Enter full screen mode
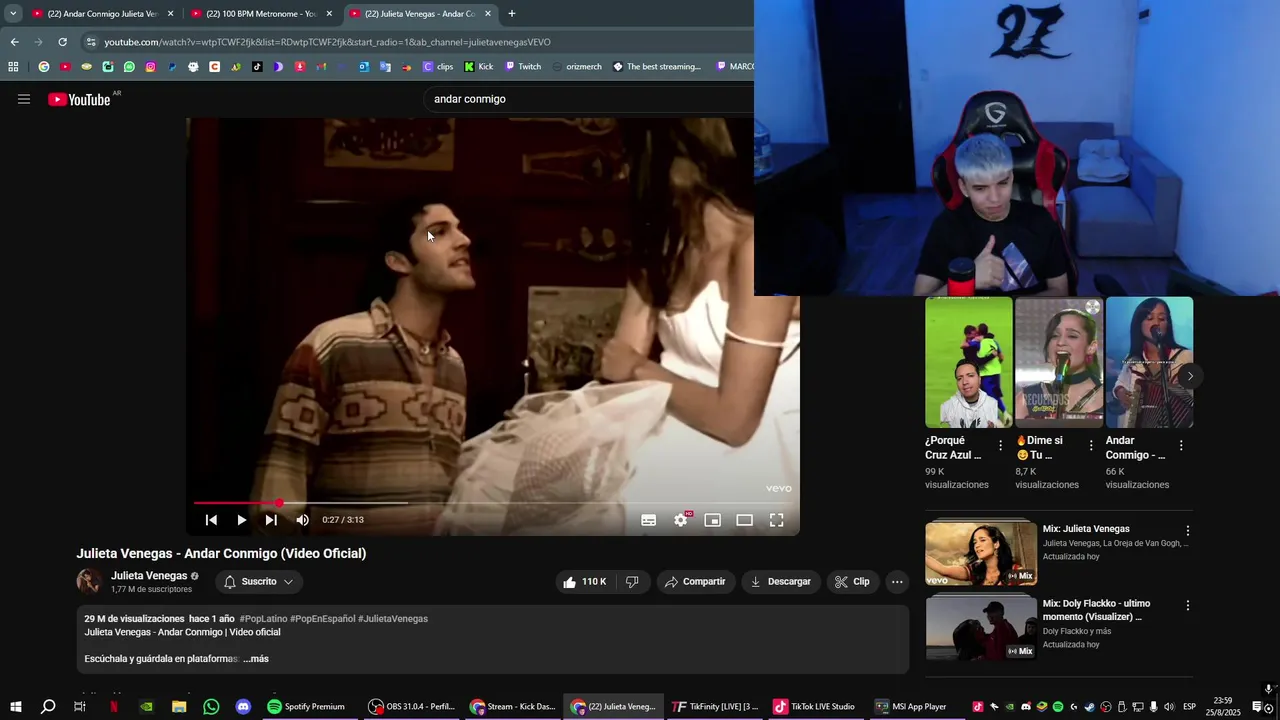Screen dimensions: 1280x720 point(776,520)
